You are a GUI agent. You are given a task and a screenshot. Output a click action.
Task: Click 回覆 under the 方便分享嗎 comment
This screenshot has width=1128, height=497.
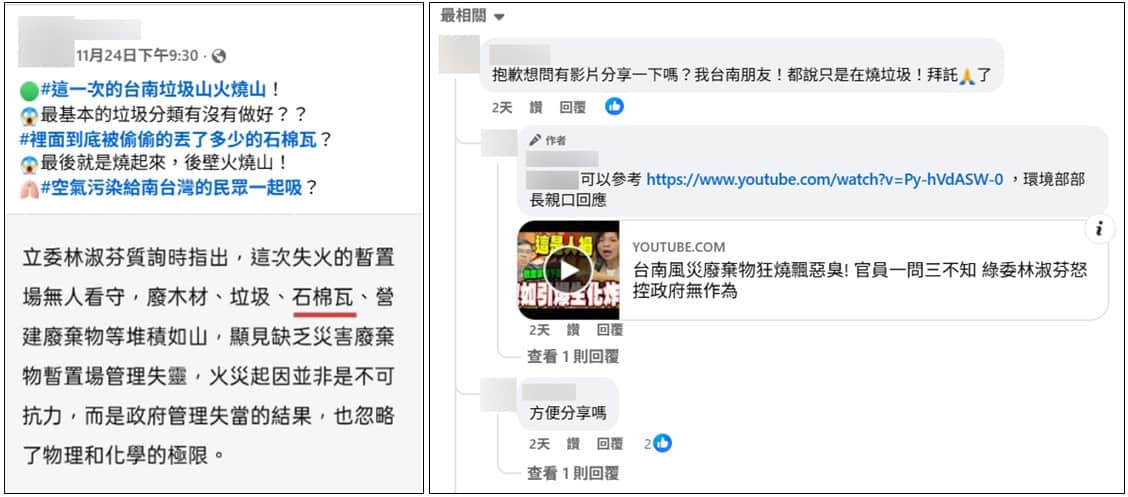pos(609,444)
